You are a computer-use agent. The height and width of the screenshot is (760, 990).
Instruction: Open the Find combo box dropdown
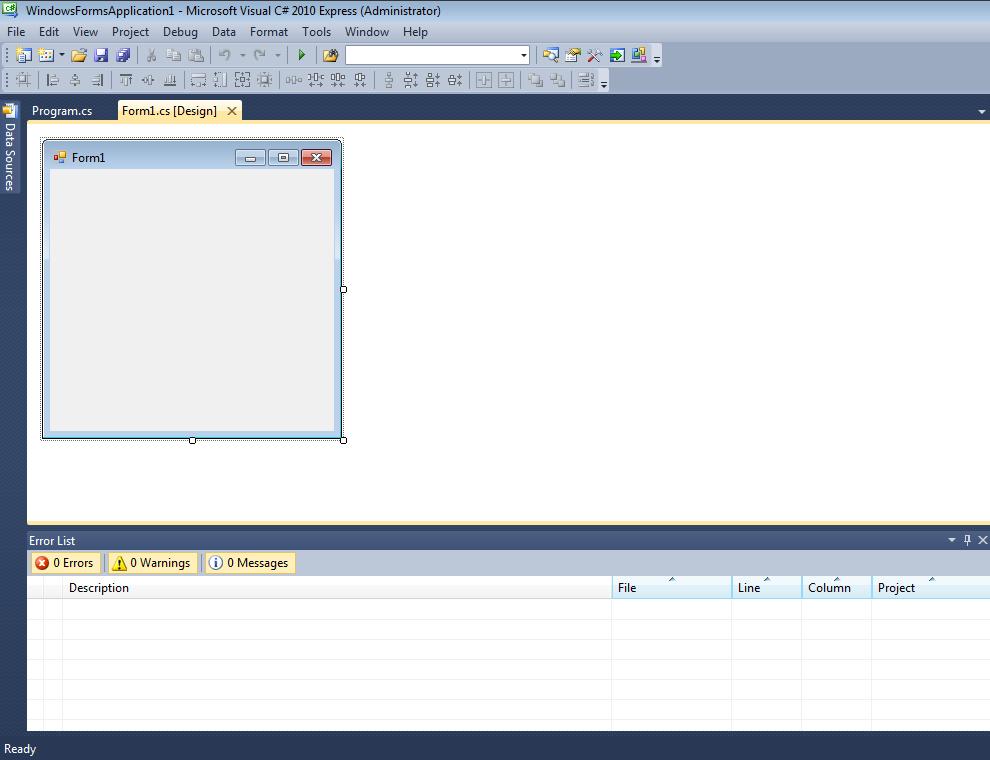click(523, 56)
